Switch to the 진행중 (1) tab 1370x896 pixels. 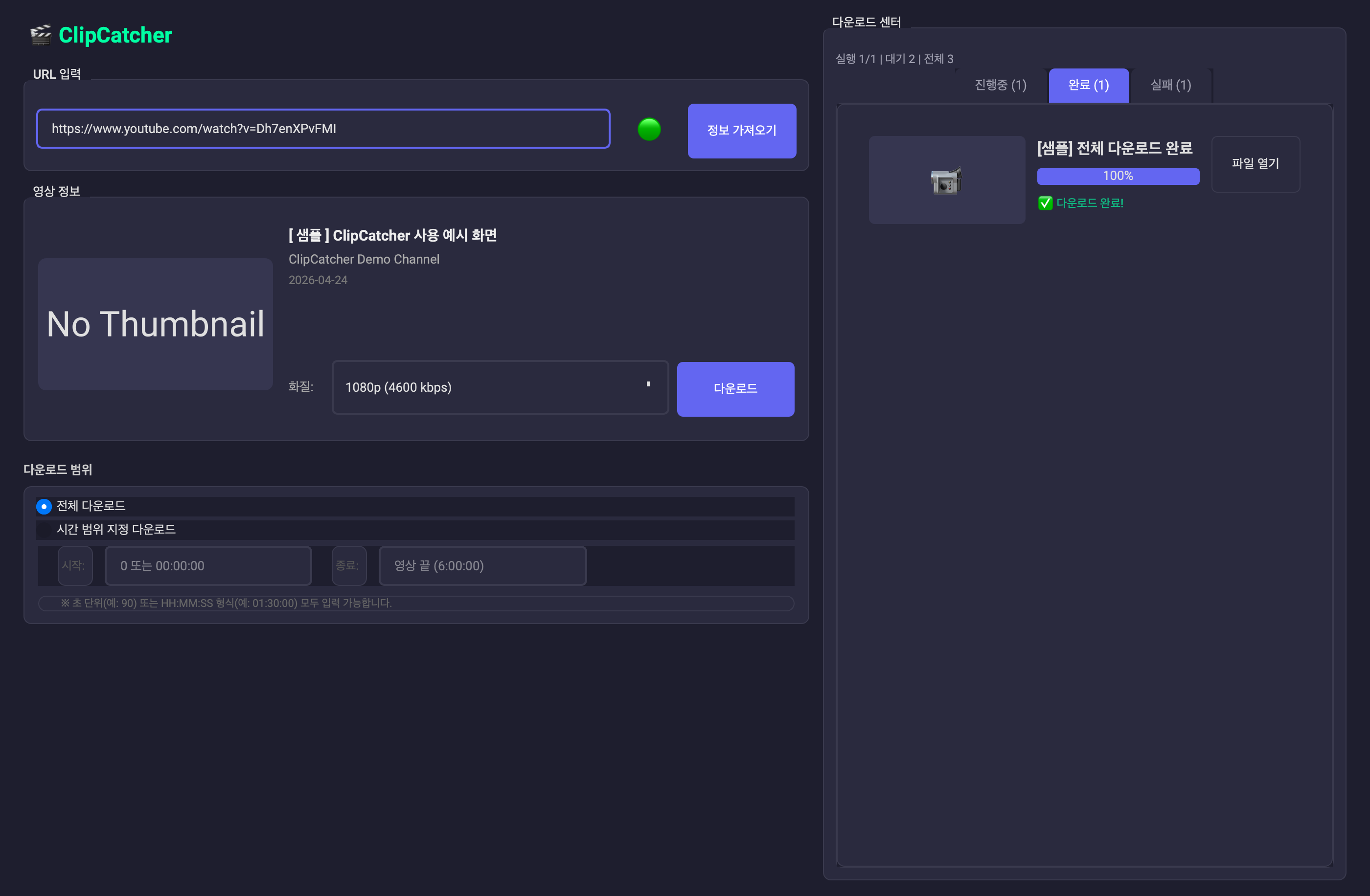(x=1001, y=85)
